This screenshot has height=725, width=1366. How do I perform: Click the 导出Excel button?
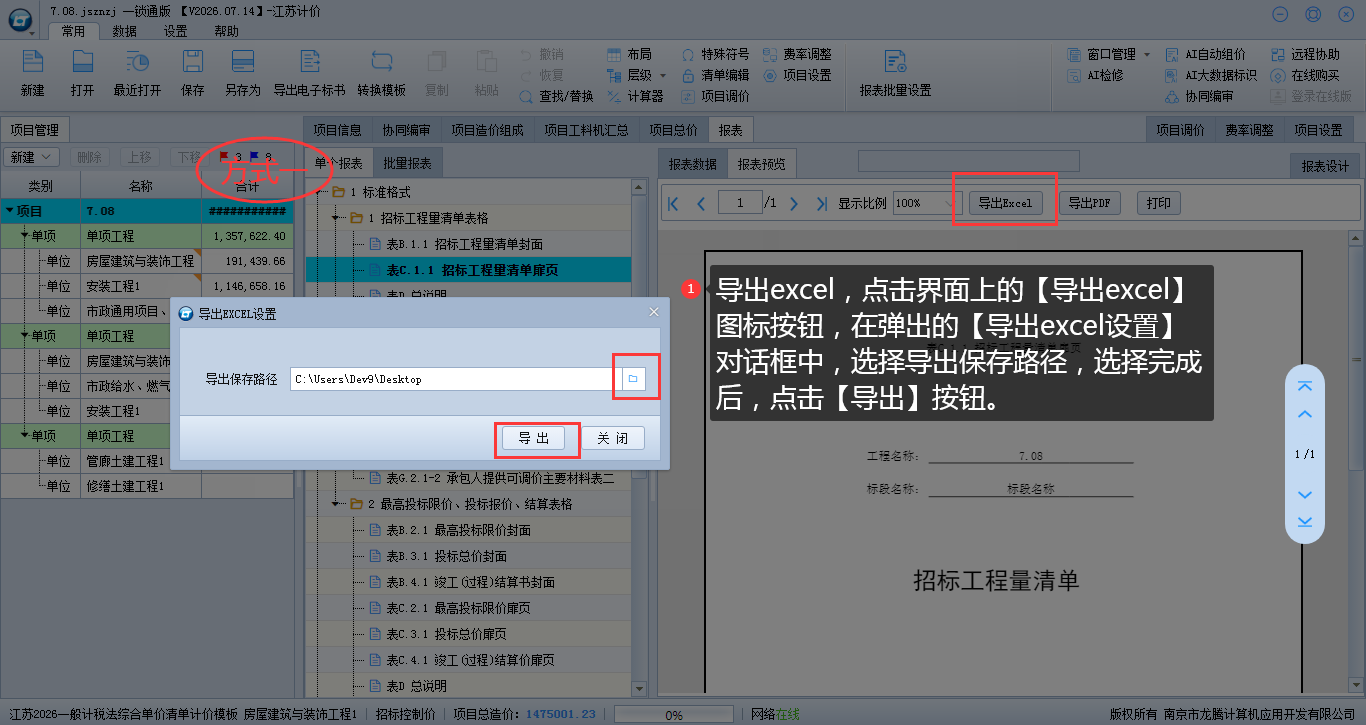point(1005,203)
